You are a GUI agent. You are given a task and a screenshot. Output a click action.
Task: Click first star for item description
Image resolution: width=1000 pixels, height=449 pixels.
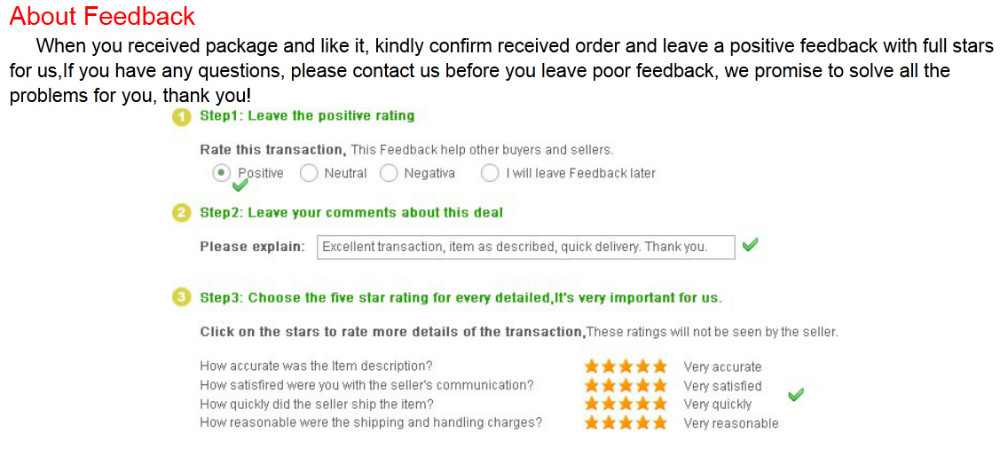tap(592, 366)
